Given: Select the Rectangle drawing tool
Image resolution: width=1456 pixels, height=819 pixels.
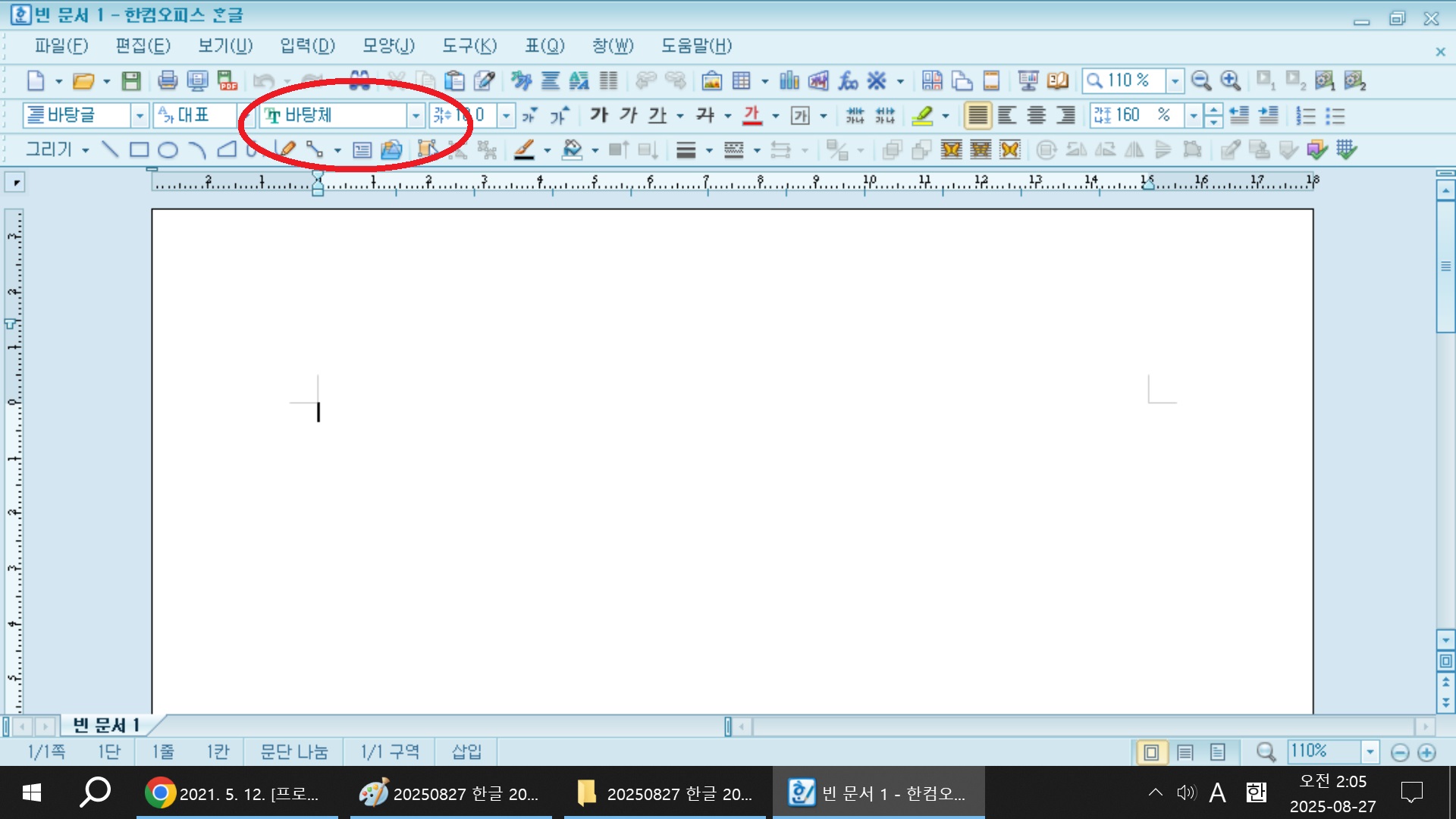Looking at the screenshot, I should pos(139,150).
